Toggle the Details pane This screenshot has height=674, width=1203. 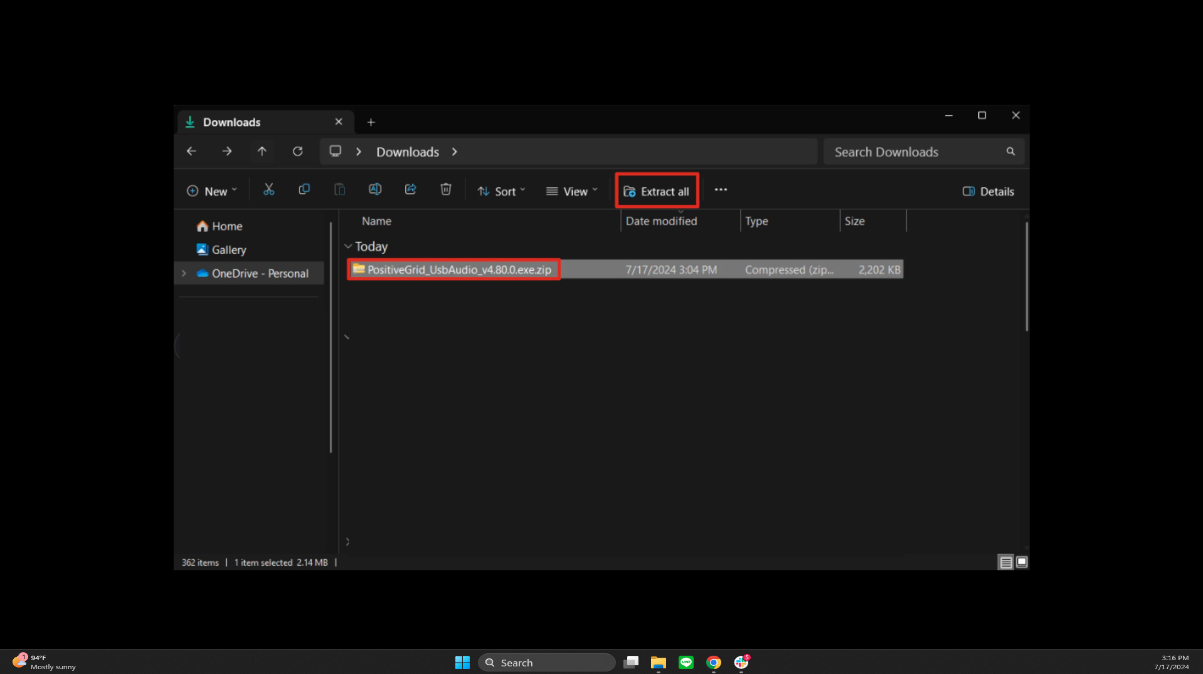(988, 191)
